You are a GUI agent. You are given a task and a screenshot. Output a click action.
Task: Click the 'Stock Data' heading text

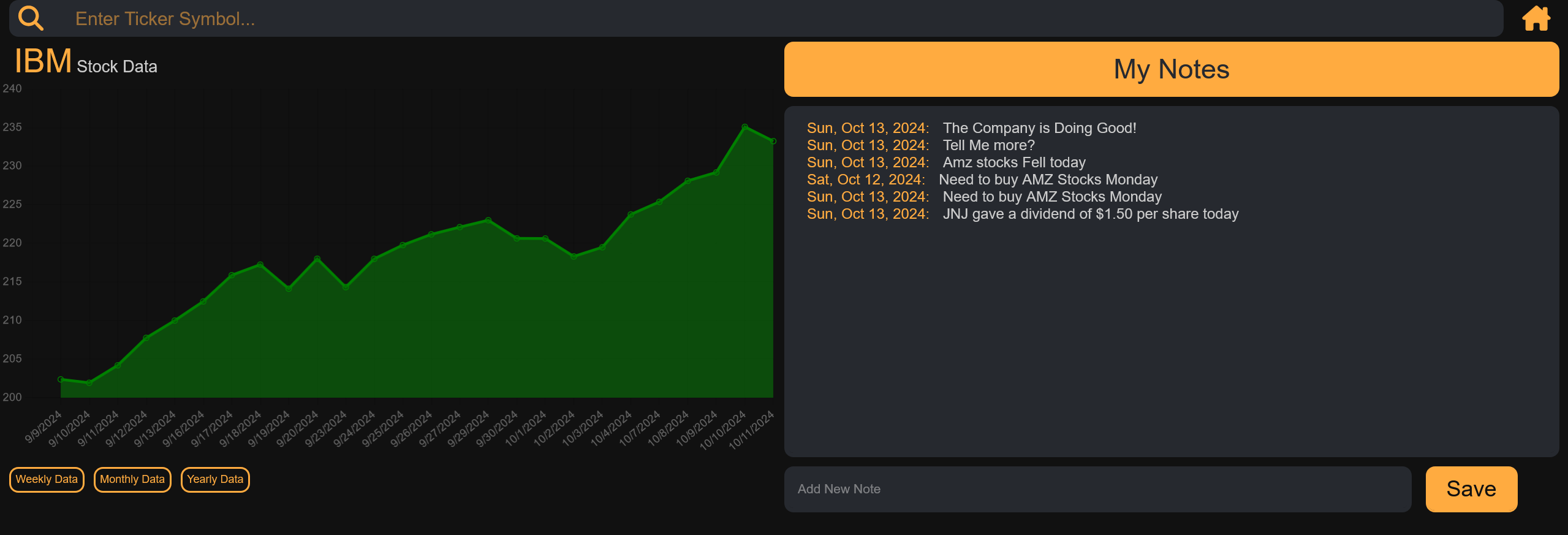117,66
